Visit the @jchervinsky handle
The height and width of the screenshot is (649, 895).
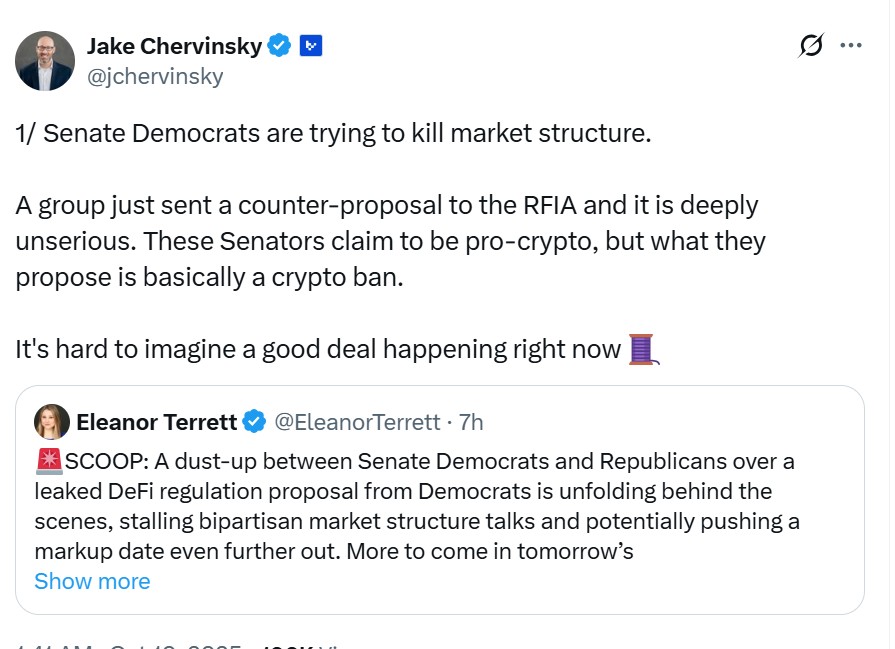tap(155, 76)
